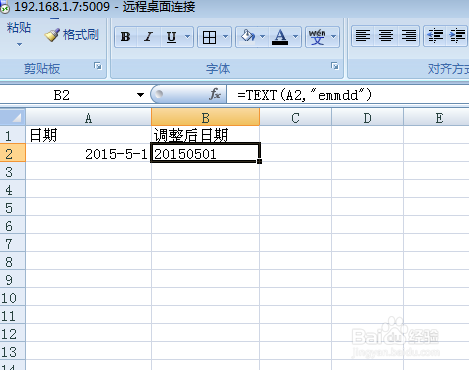469x370 pixels.
Task: Expand the borders dropdown arrow
Action: [226, 37]
